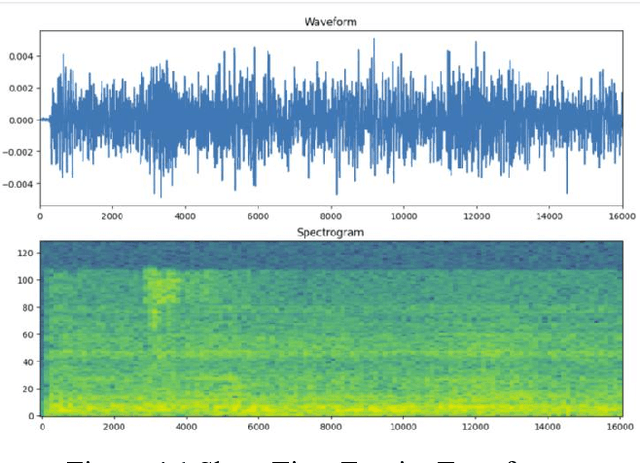640x463 pixels.
Task: Click the 10000 x-axis tick under Waveform
Action: point(404,216)
